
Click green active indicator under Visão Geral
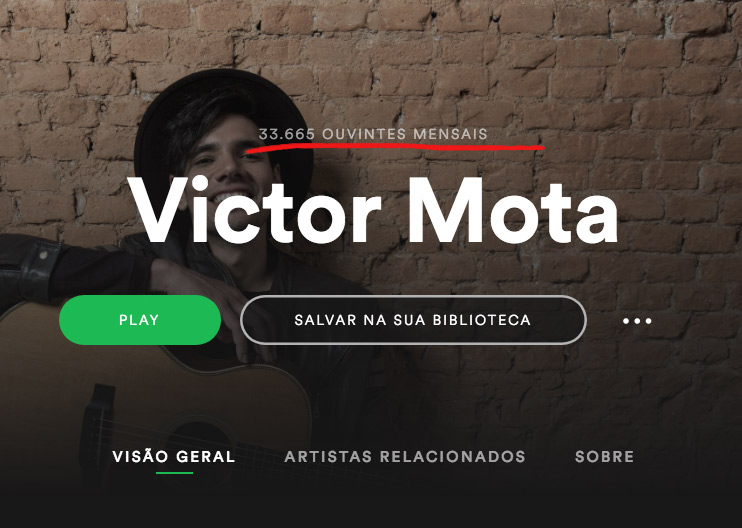tap(174, 473)
